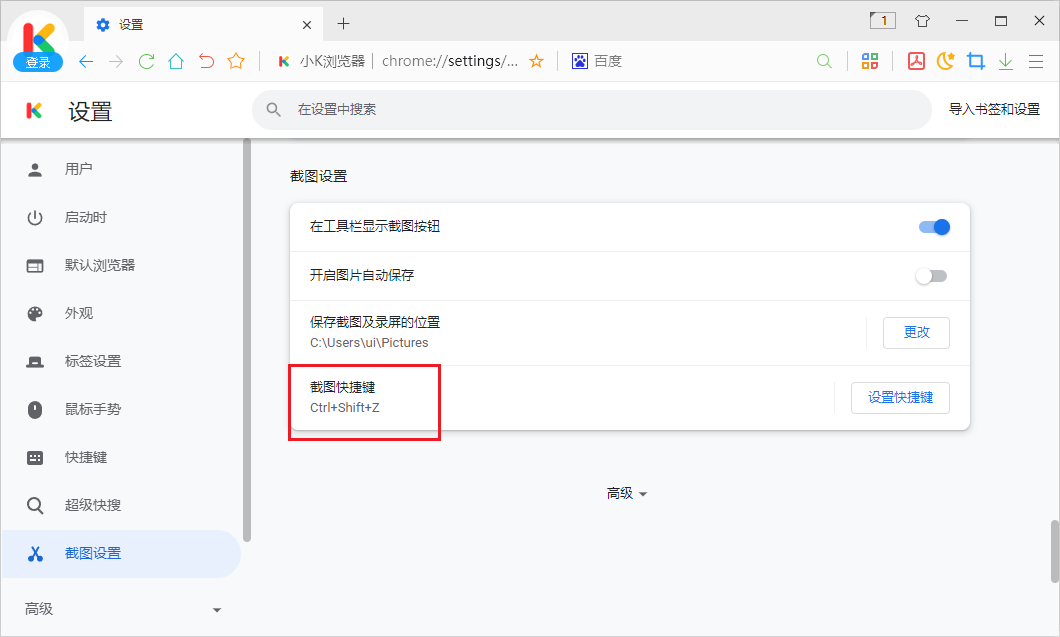Image resolution: width=1060 pixels, height=637 pixels.
Task: Click the main page scrollbar thumb
Action: (x=1055, y=550)
